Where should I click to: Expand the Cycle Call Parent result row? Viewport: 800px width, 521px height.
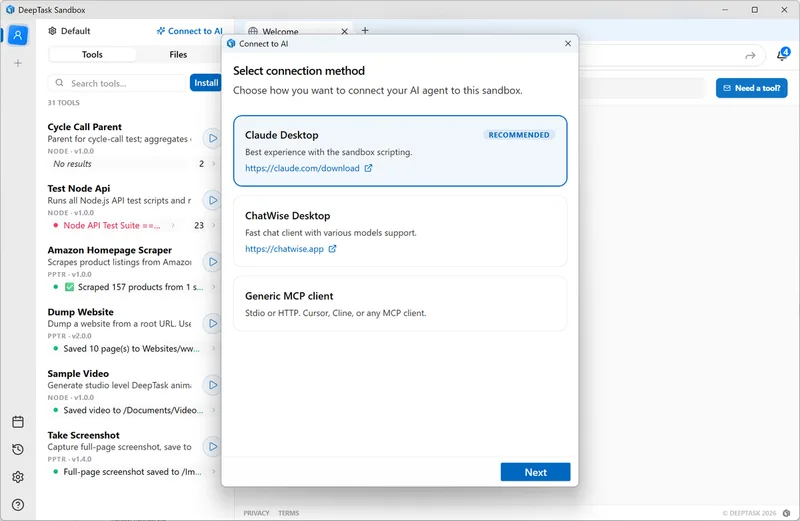click(x=213, y=164)
